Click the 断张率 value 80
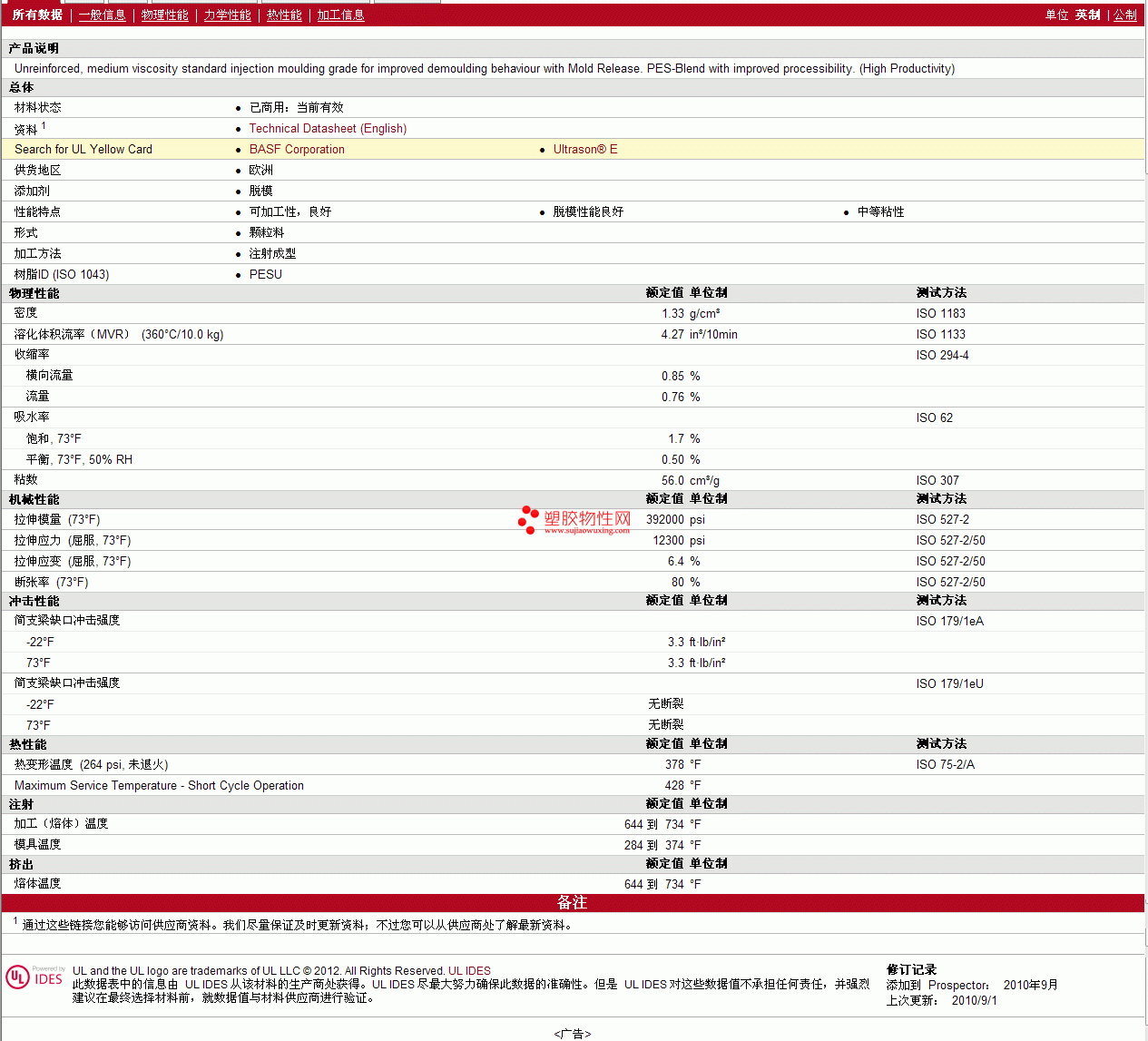Viewport: 1148px width, 1041px height. [x=678, y=583]
